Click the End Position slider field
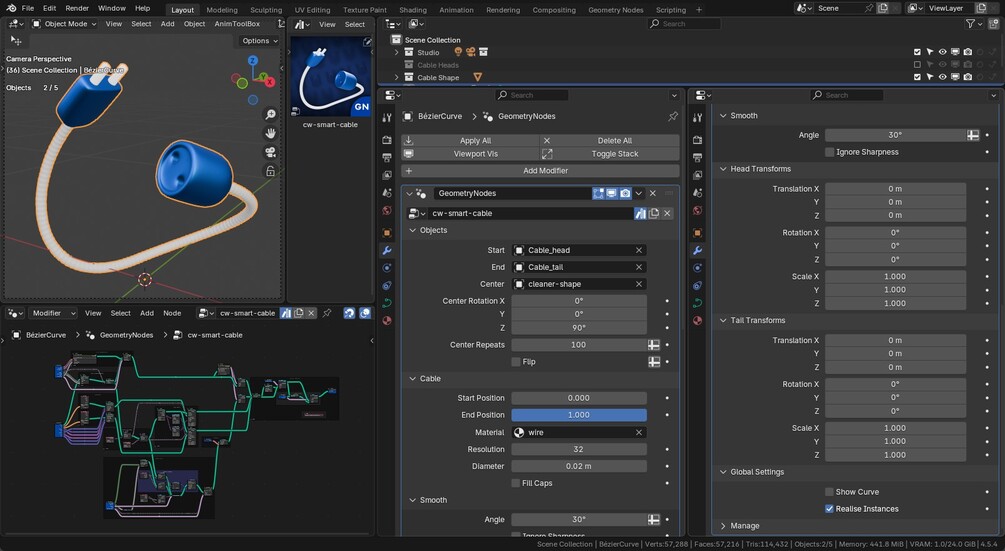This screenshot has height=551, width=1005. (579, 415)
